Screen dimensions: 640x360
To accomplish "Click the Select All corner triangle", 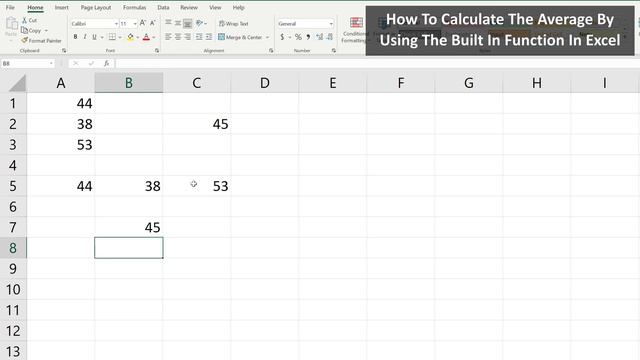I will (x=17, y=83).
